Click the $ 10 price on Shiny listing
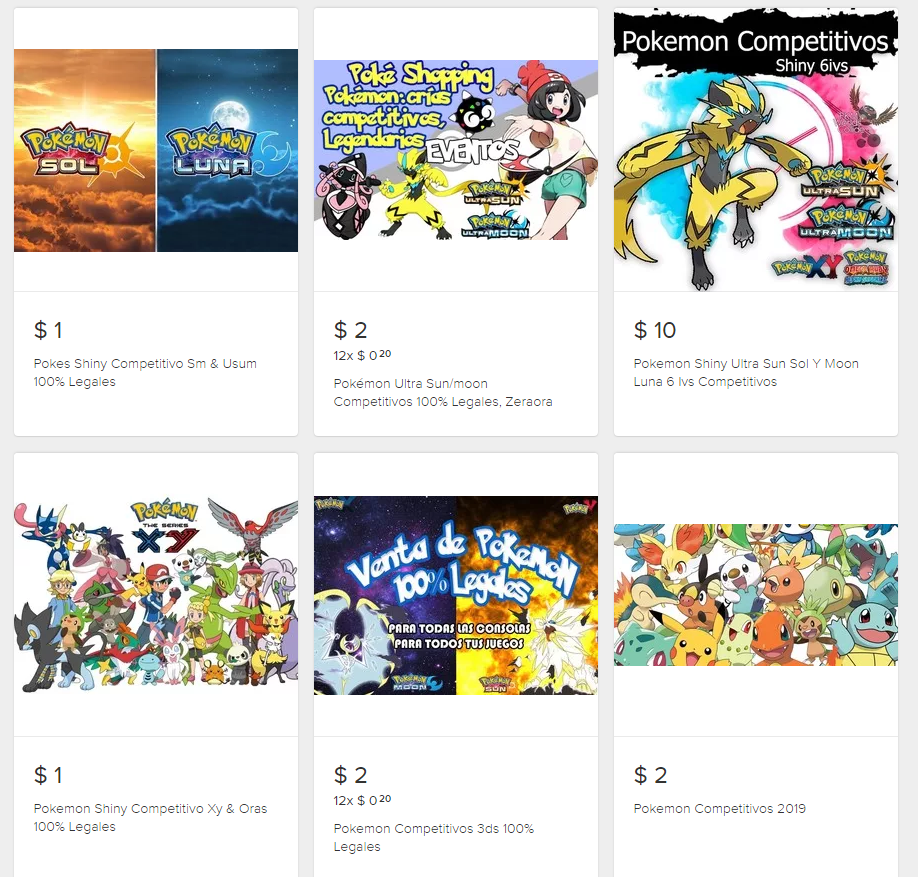This screenshot has height=877, width=918. [655, 330]
